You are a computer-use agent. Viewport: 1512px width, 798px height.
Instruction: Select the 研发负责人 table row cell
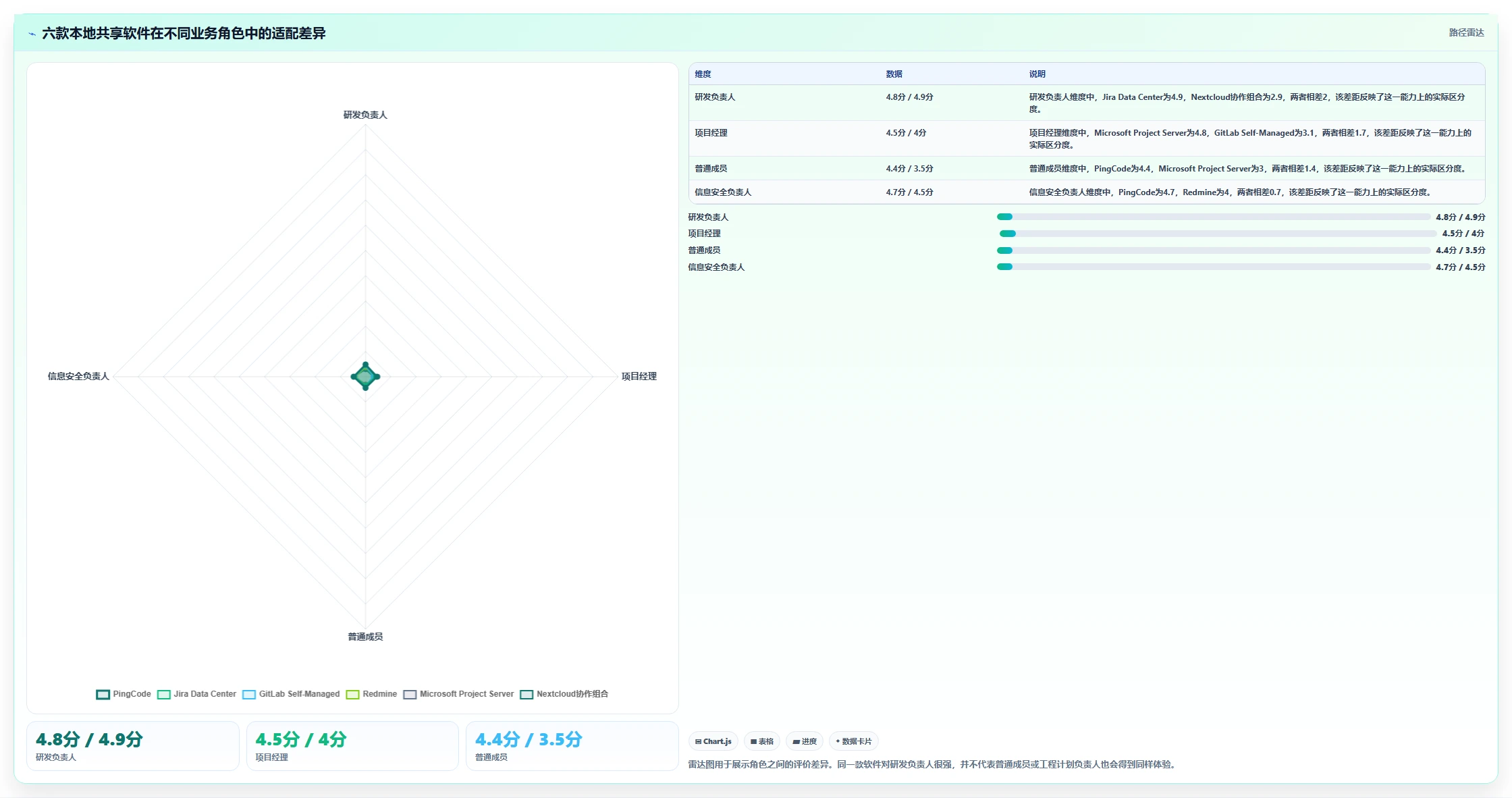(715, 97)
